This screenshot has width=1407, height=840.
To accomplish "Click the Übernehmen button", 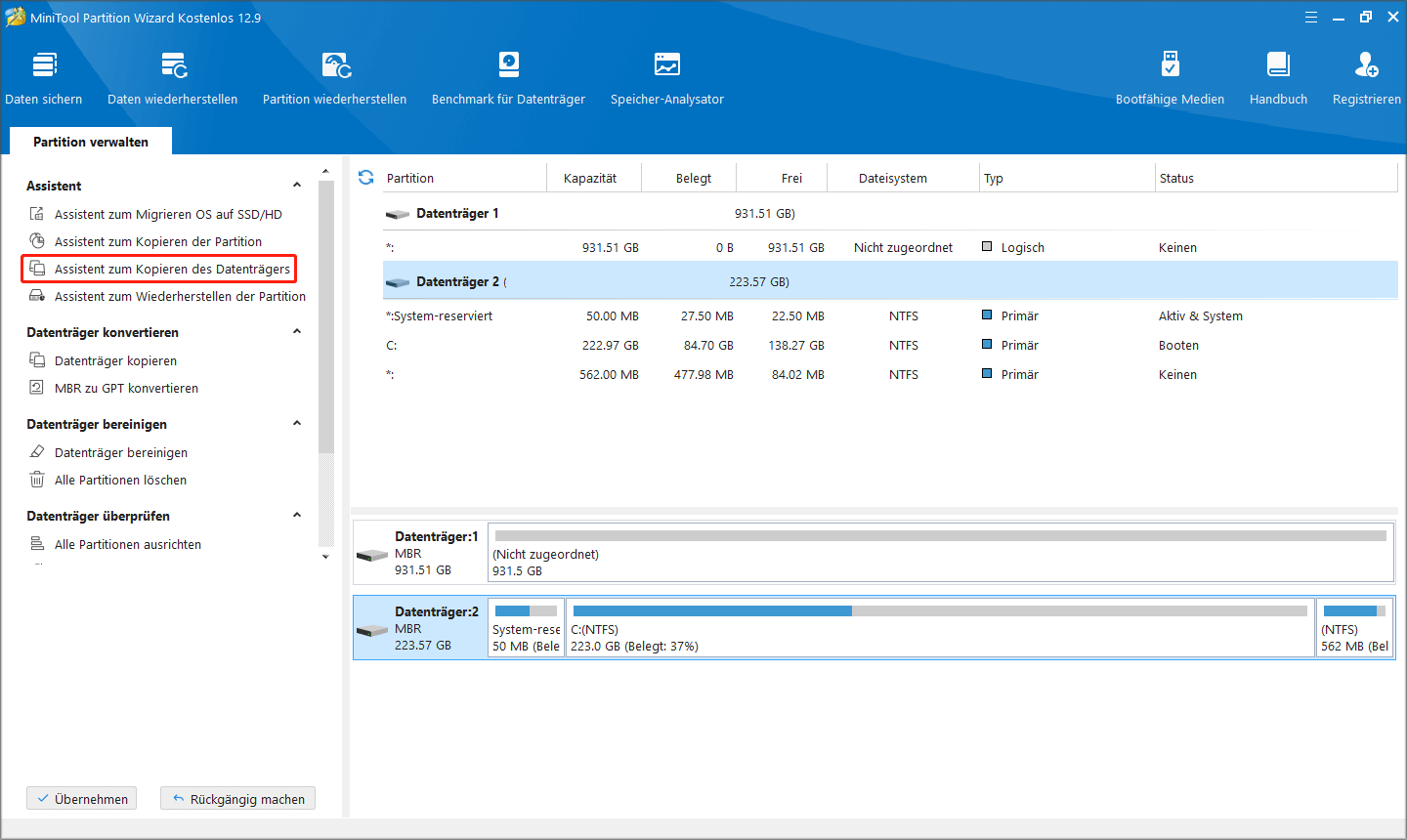I will (x=82, y=799).
